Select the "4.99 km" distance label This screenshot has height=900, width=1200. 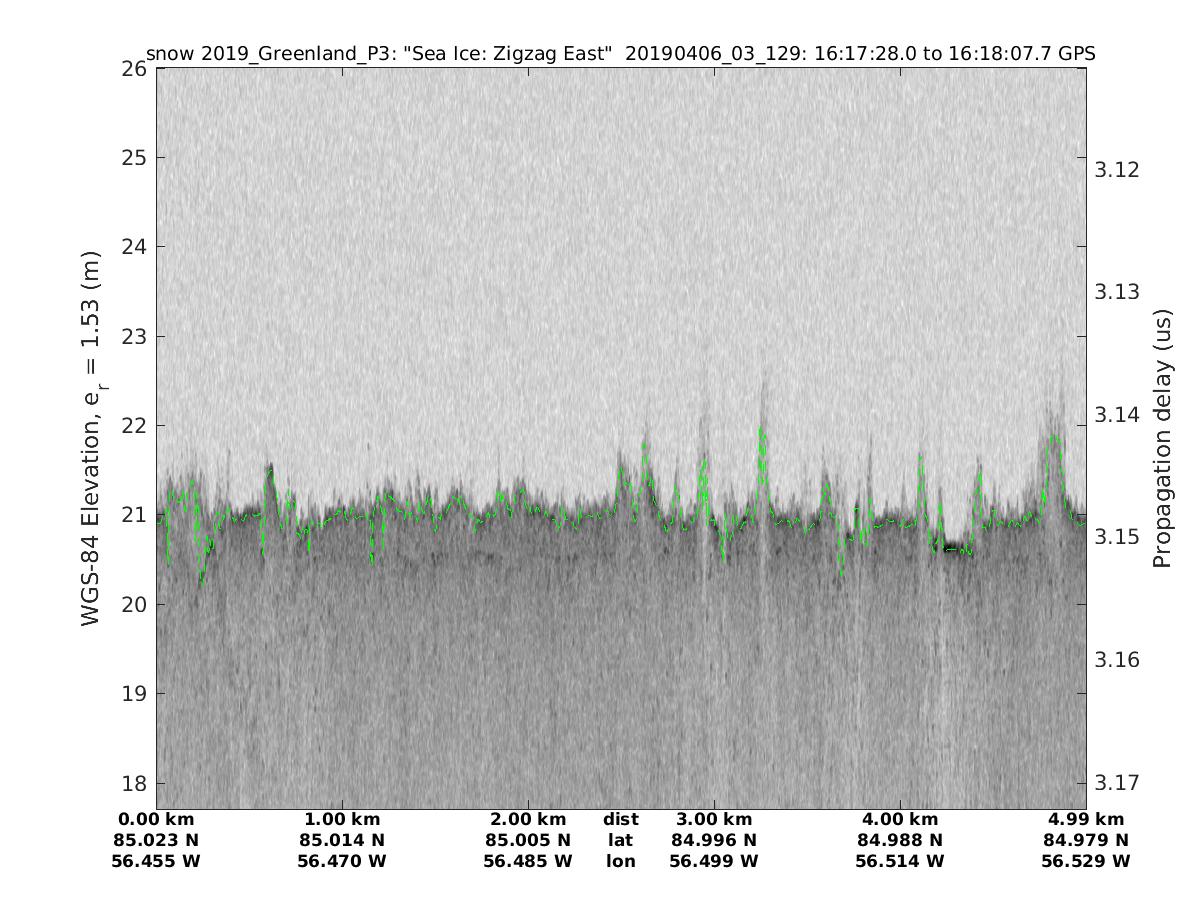[x=1086, y=819]
